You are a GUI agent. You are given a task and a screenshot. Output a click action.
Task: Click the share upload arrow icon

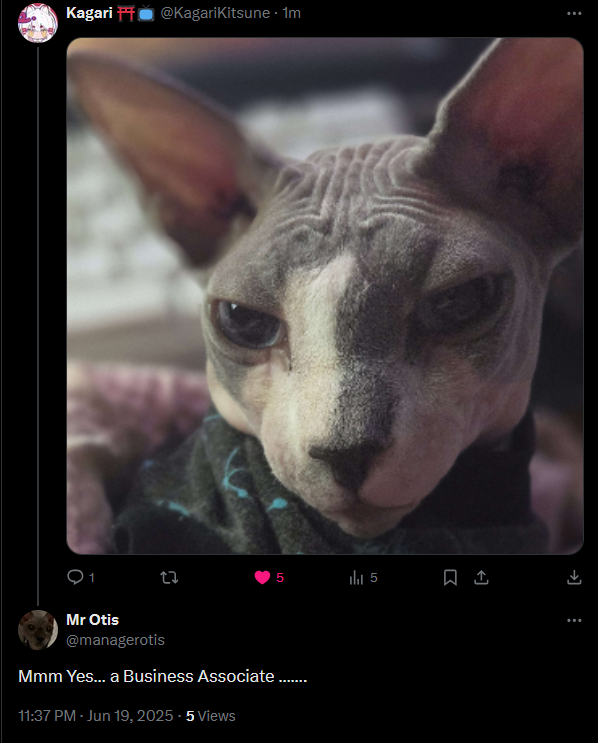coord(481,577)
